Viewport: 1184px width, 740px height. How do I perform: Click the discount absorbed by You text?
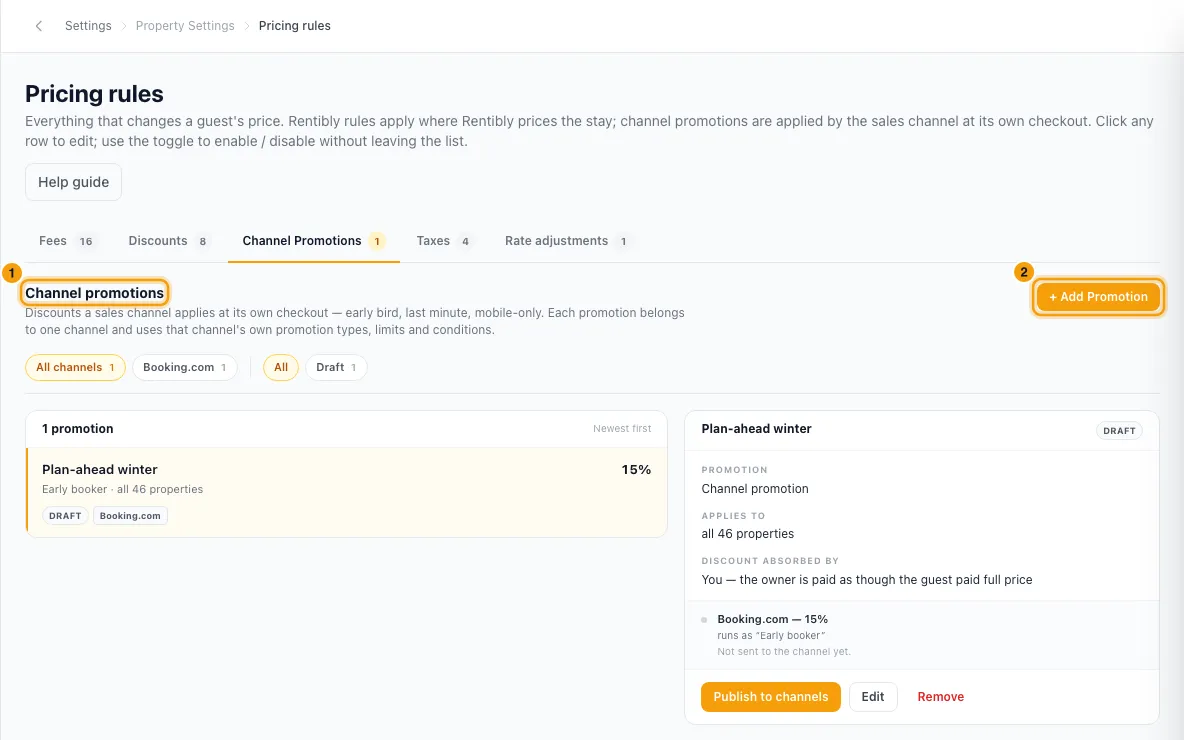pos(867,580)
